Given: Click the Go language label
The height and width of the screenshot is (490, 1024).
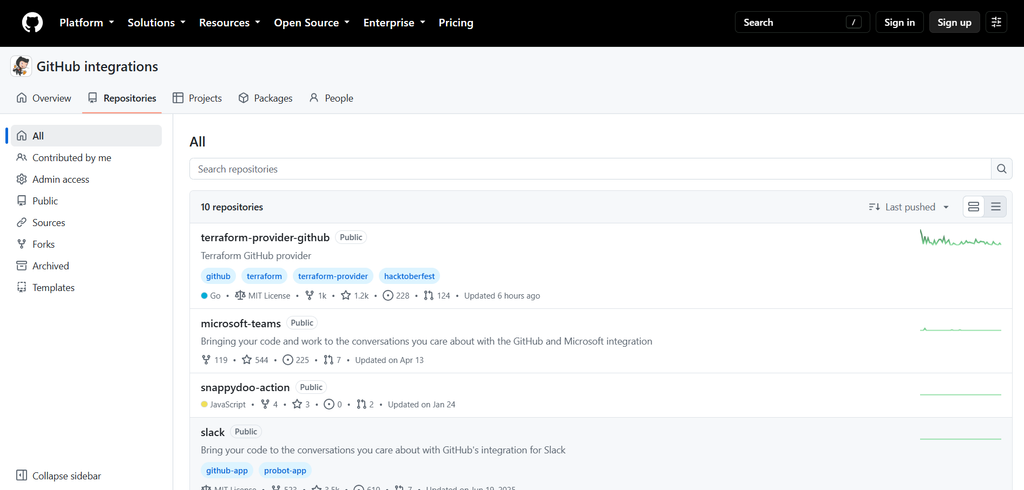Looking at the screenshot, I should click(x=211, y=296).
